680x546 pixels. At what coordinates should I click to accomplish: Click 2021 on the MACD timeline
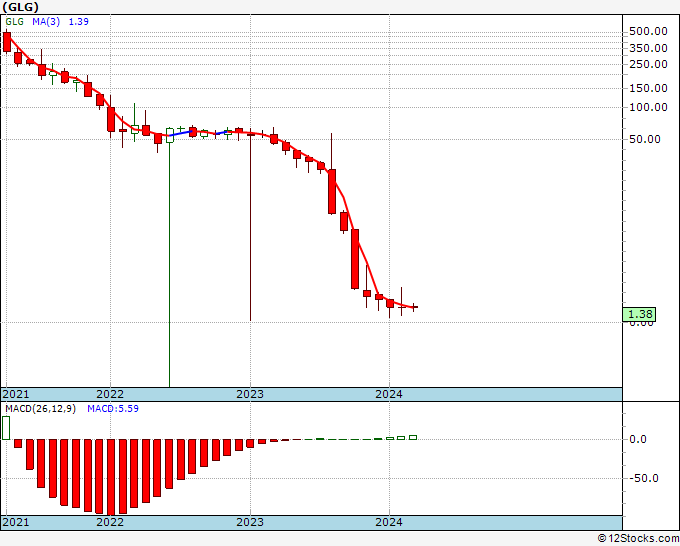click(x=16, y=522)
